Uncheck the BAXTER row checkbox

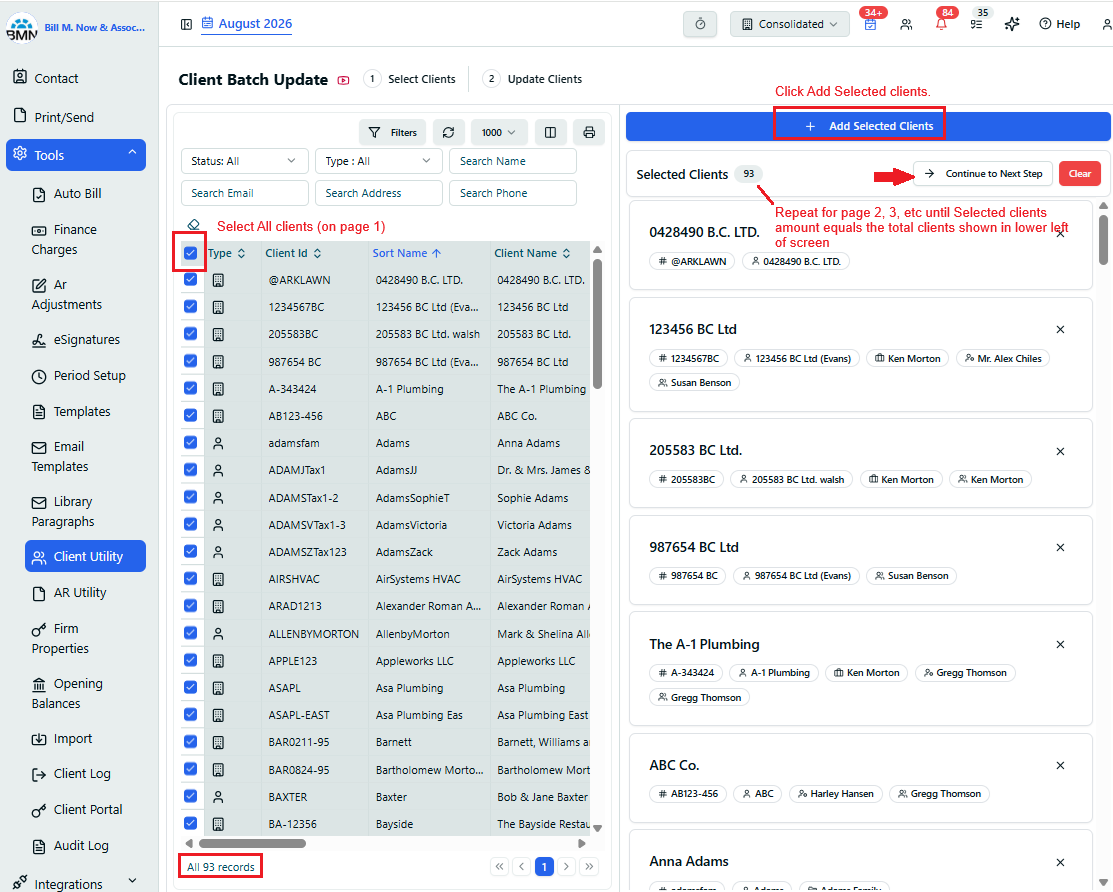click(x=190, y=796)
